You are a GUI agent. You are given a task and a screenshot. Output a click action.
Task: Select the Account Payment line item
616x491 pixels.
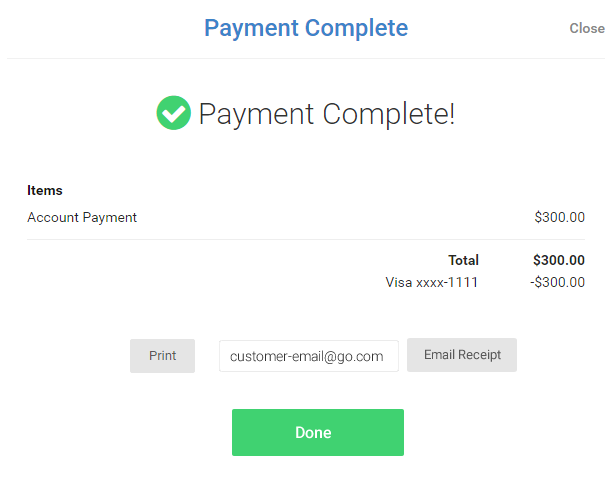point(82,217)
